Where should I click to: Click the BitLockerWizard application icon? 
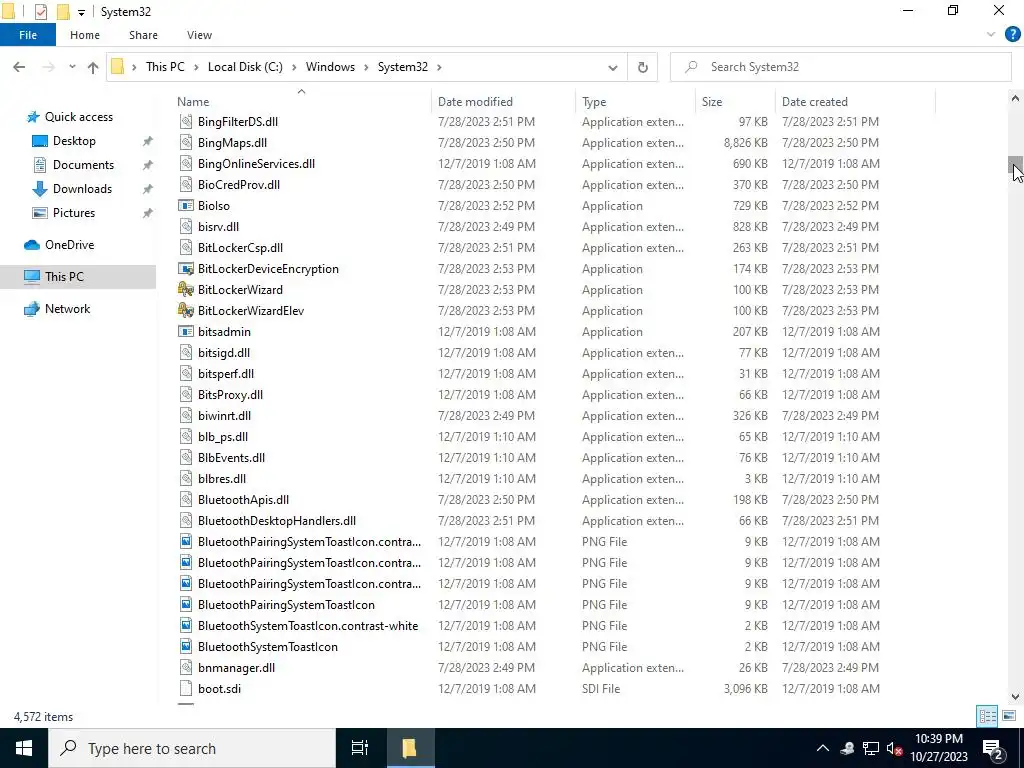[x=186, y=289]
